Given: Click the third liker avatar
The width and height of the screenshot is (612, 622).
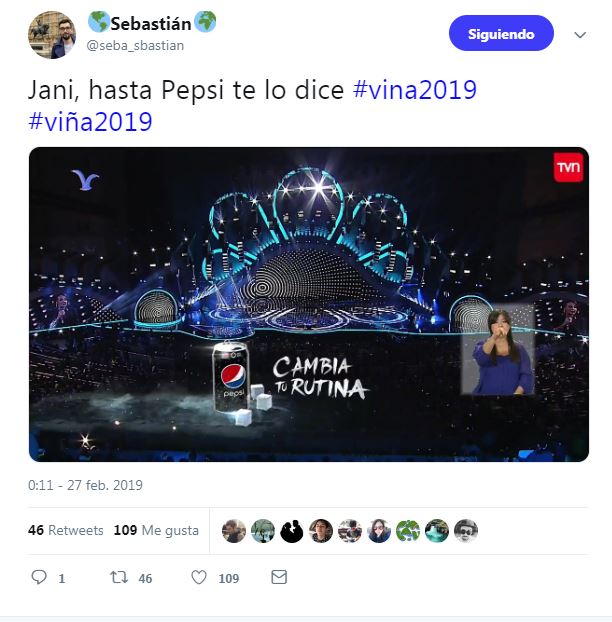Looking at the screenshot, I should pos(291,531).
